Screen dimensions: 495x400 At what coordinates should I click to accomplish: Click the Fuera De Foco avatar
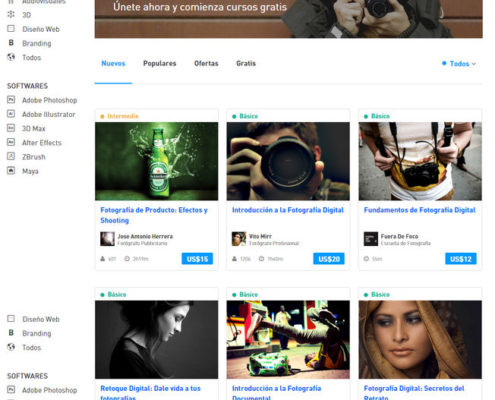(x=371, y=239)
